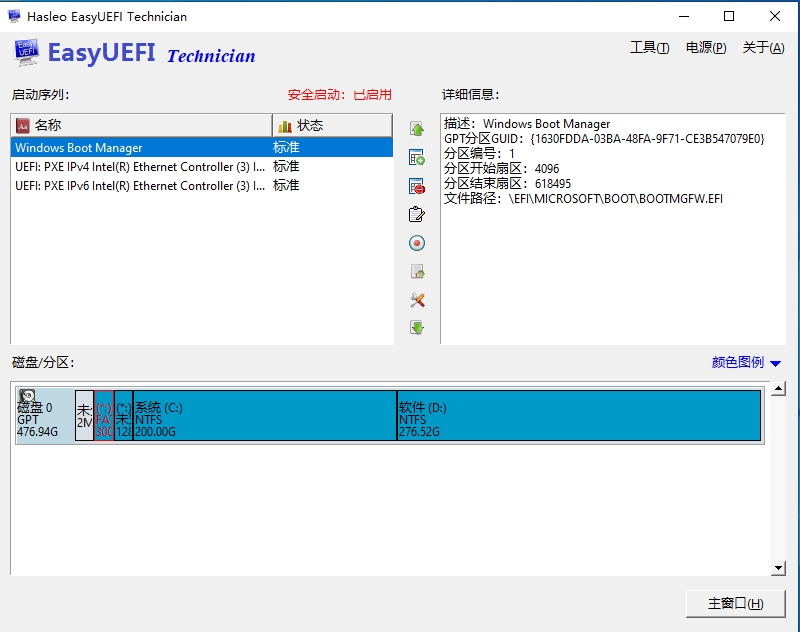This screenshot has width=800, height=632.
Task: Click the one-time boot red circle icon
Action: tap(417, 243)
